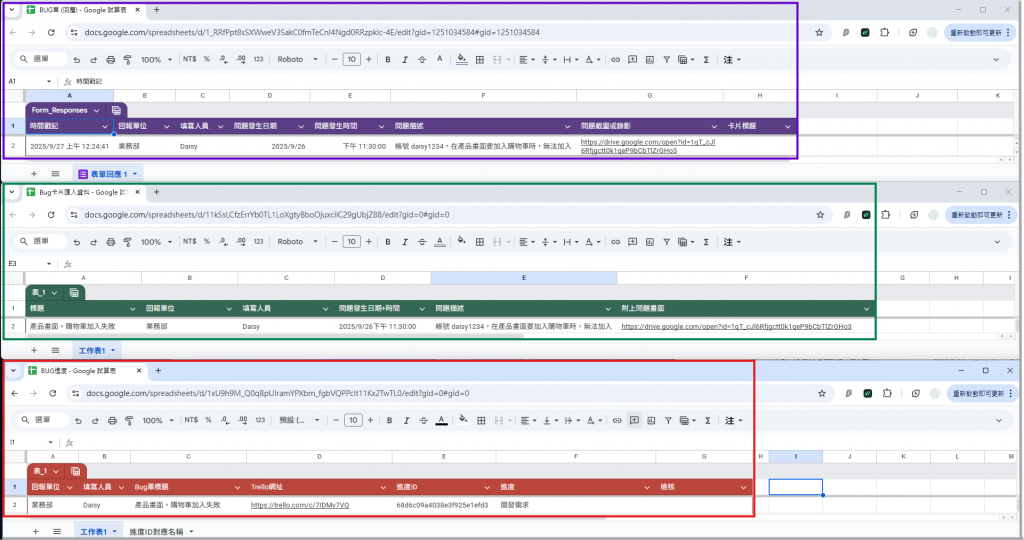1024x540 pixels.
Task: Open the Roboto font dropdown in BUG單 window
Action: pos(297,59)
